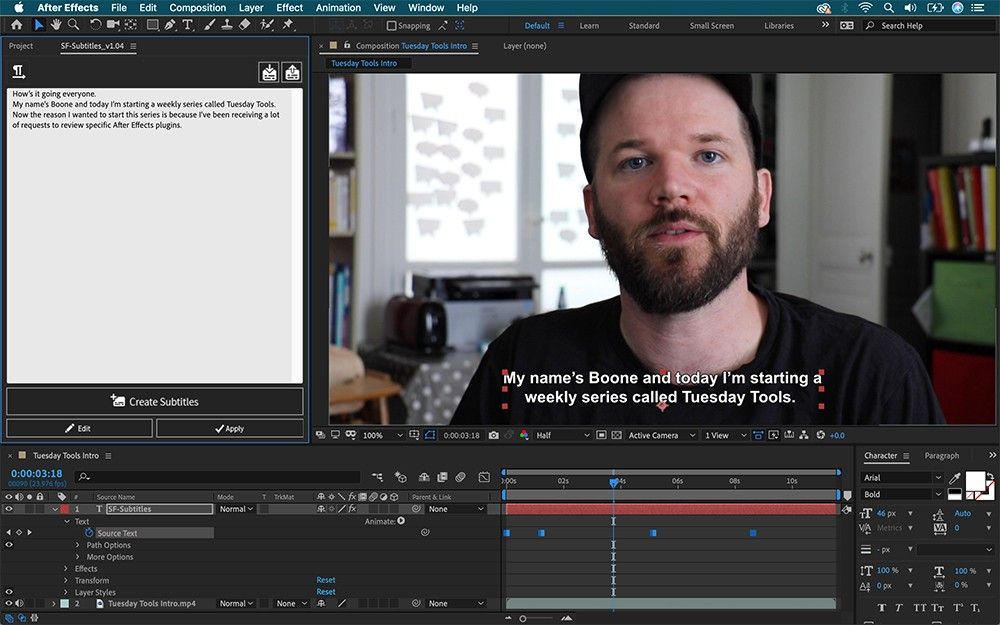Pick the Puppet Pin tool
The width and height of the screenshot is (1000, 625).
[288, 25]
